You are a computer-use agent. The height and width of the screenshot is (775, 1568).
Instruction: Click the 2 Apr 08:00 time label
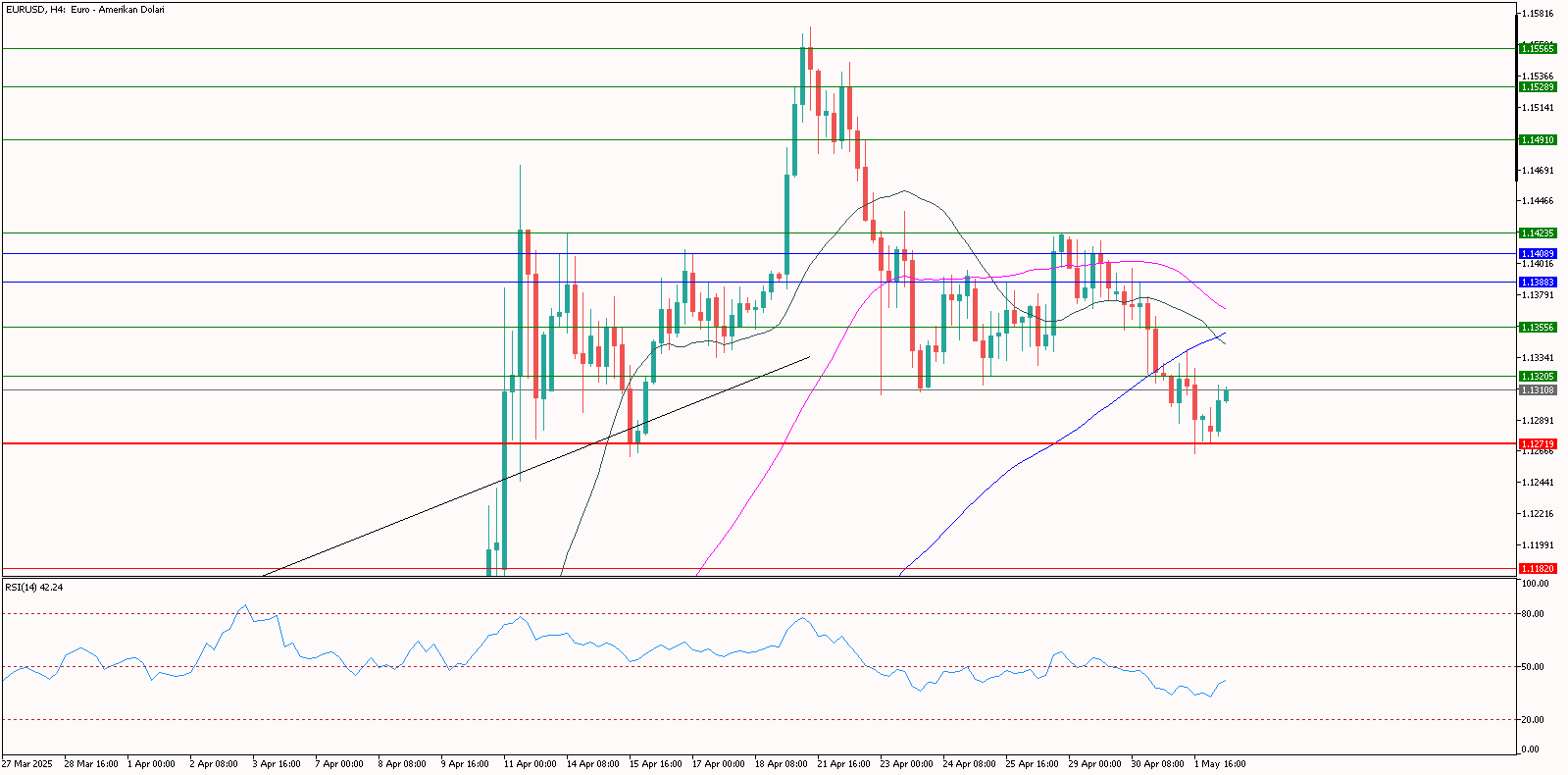[x=214, y=764]
